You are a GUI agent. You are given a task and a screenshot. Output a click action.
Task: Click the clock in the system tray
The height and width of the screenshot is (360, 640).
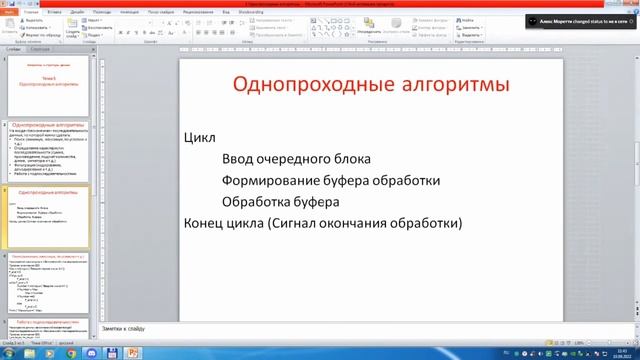tap(622, 353)
